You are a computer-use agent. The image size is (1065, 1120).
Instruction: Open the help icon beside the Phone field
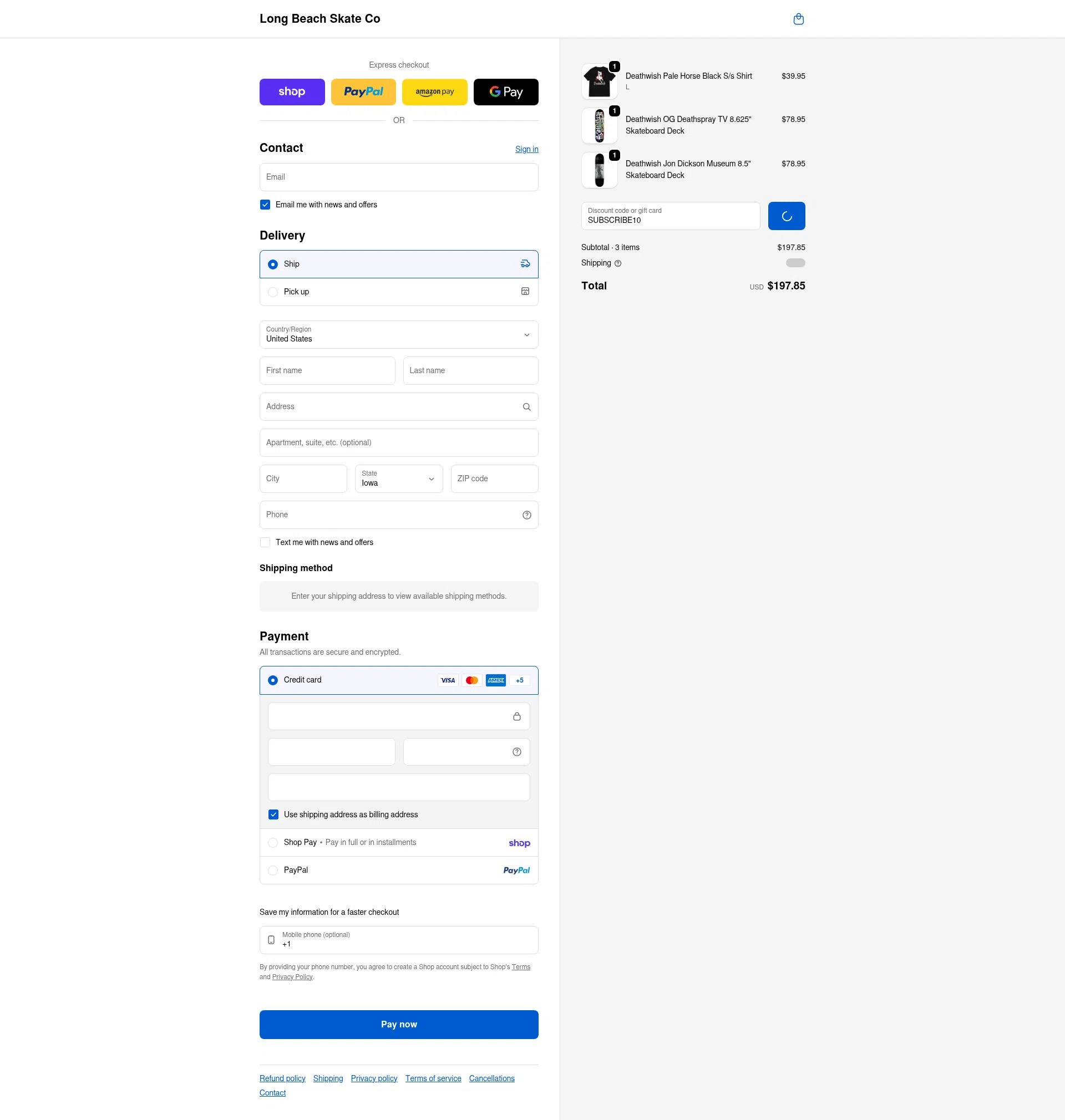(x=526, y=515)
